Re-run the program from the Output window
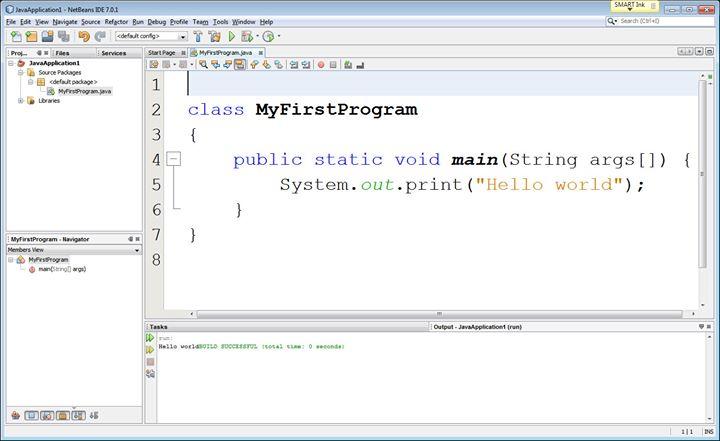Viewport: 720px width, 441px height. click(x=150, y=338)
